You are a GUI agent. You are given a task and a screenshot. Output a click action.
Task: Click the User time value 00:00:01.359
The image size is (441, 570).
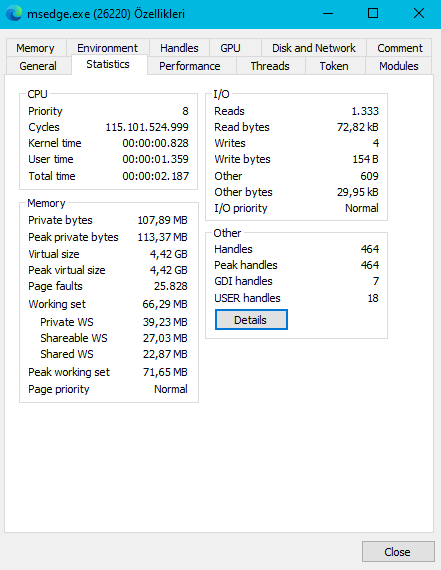pyautogui.click(x=156, y=159)
